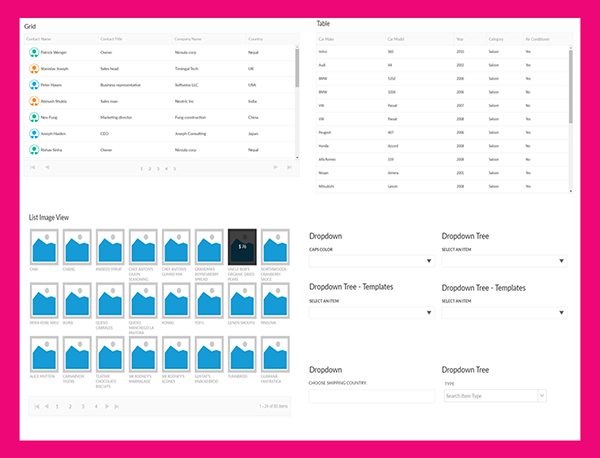Screen dimensions: 600x458
Task: Click the Tofu product image
Action: coord(209,301)
